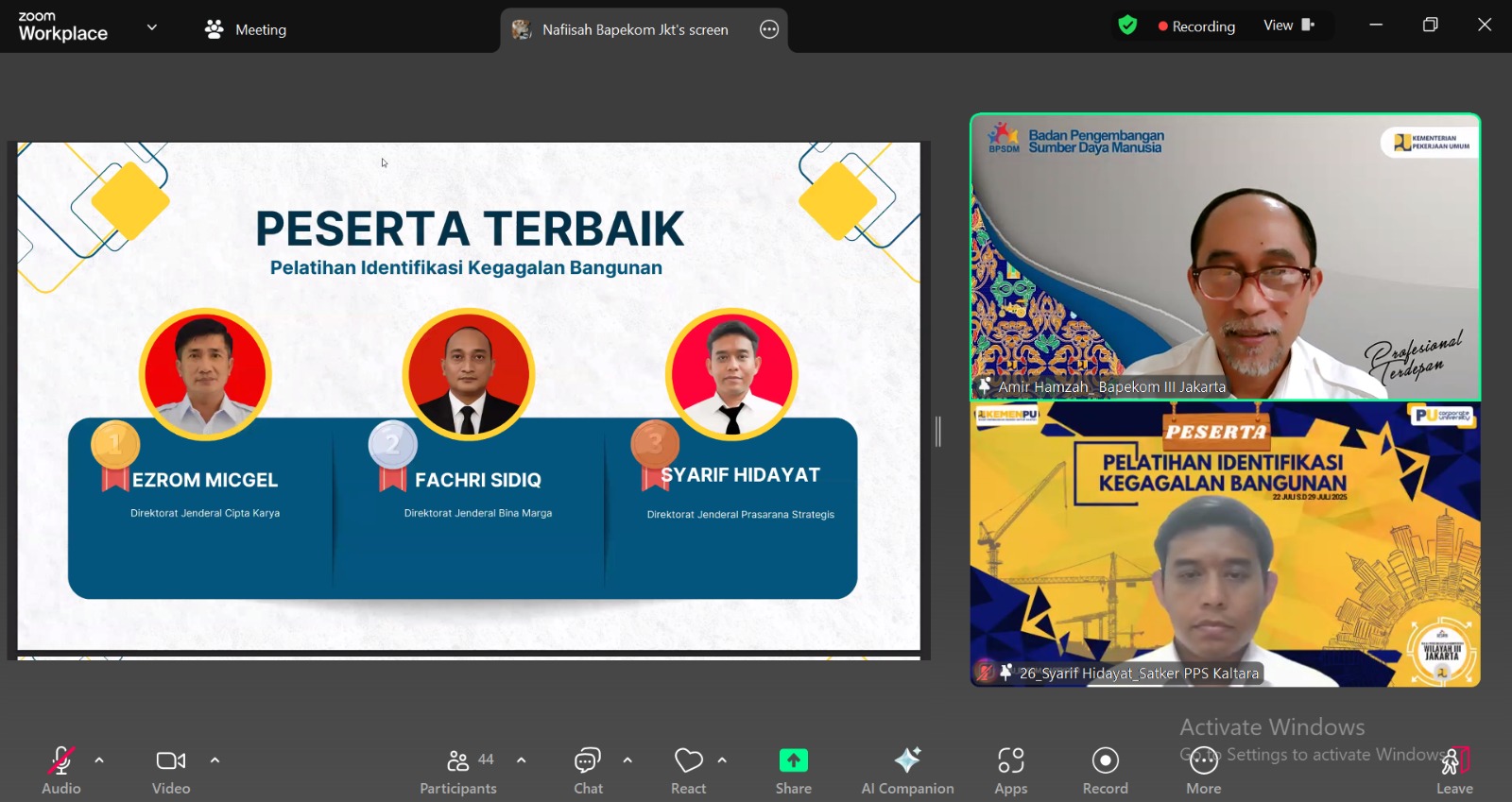Click Syarif Hidayat's portrait on the slide
Viewport: 1512px width, 802px height.
[732, 374]
